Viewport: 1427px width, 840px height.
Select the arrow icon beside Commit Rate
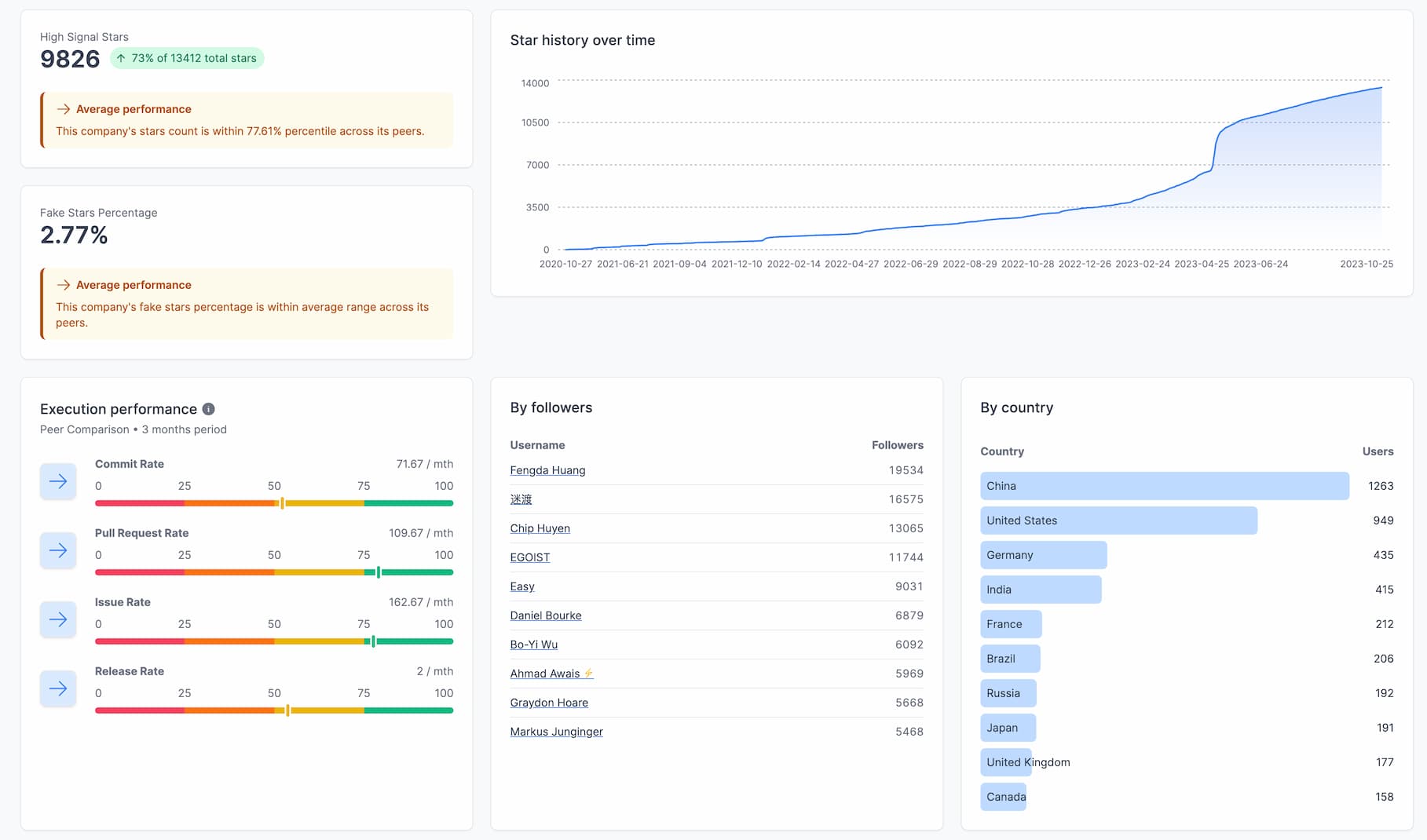click(58, 481)
